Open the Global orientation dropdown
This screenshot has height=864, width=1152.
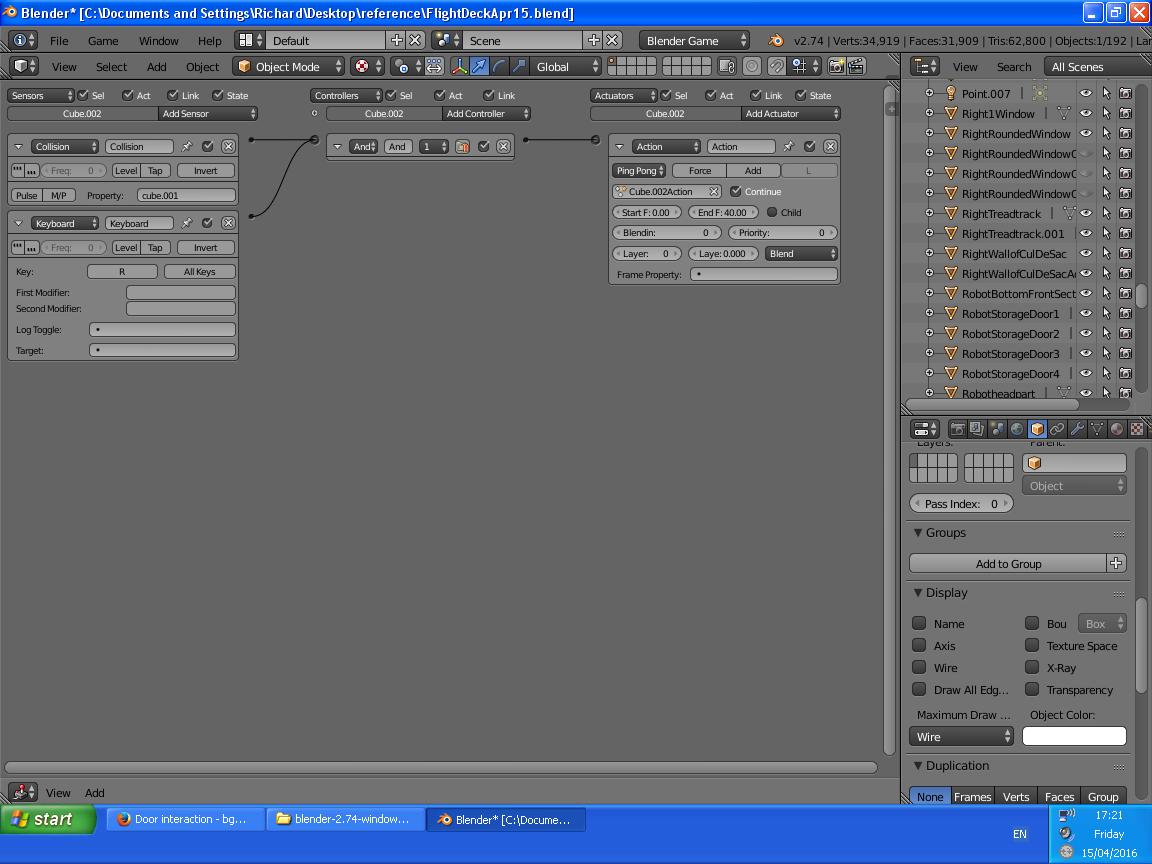point(565,67)
